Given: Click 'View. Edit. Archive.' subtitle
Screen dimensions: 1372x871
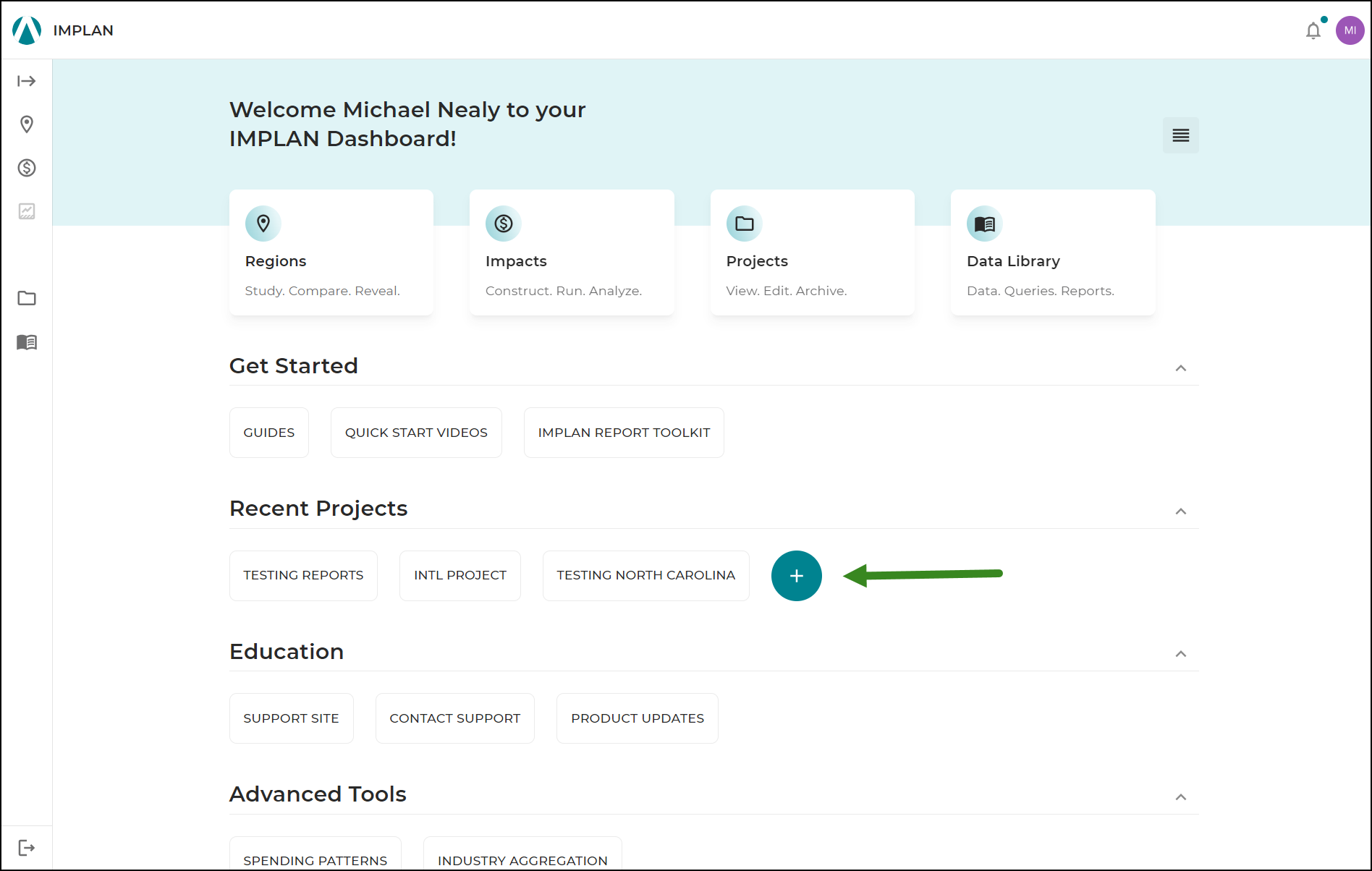Looking at the screenshot, I should (787, 291).
